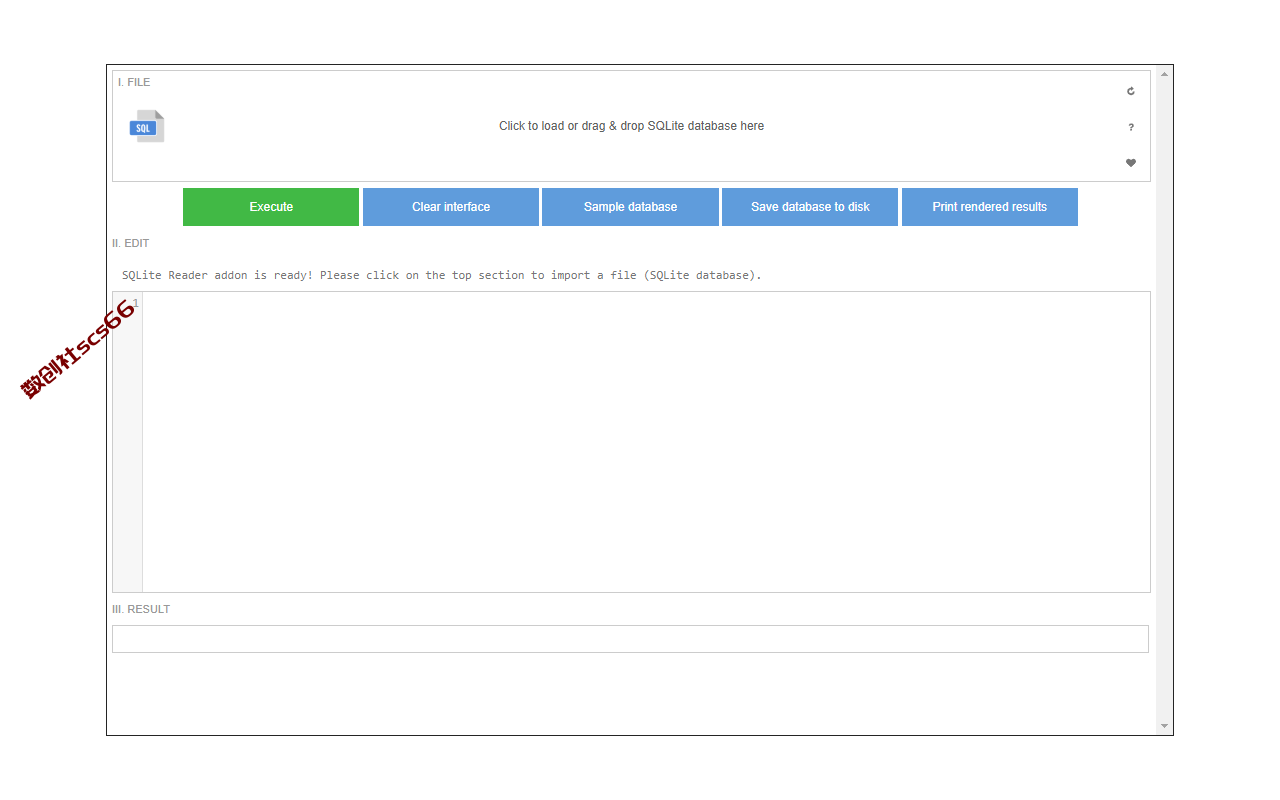
Task: Click the 'SQLite Reader addon is ready' message
Action: [442, 275]
